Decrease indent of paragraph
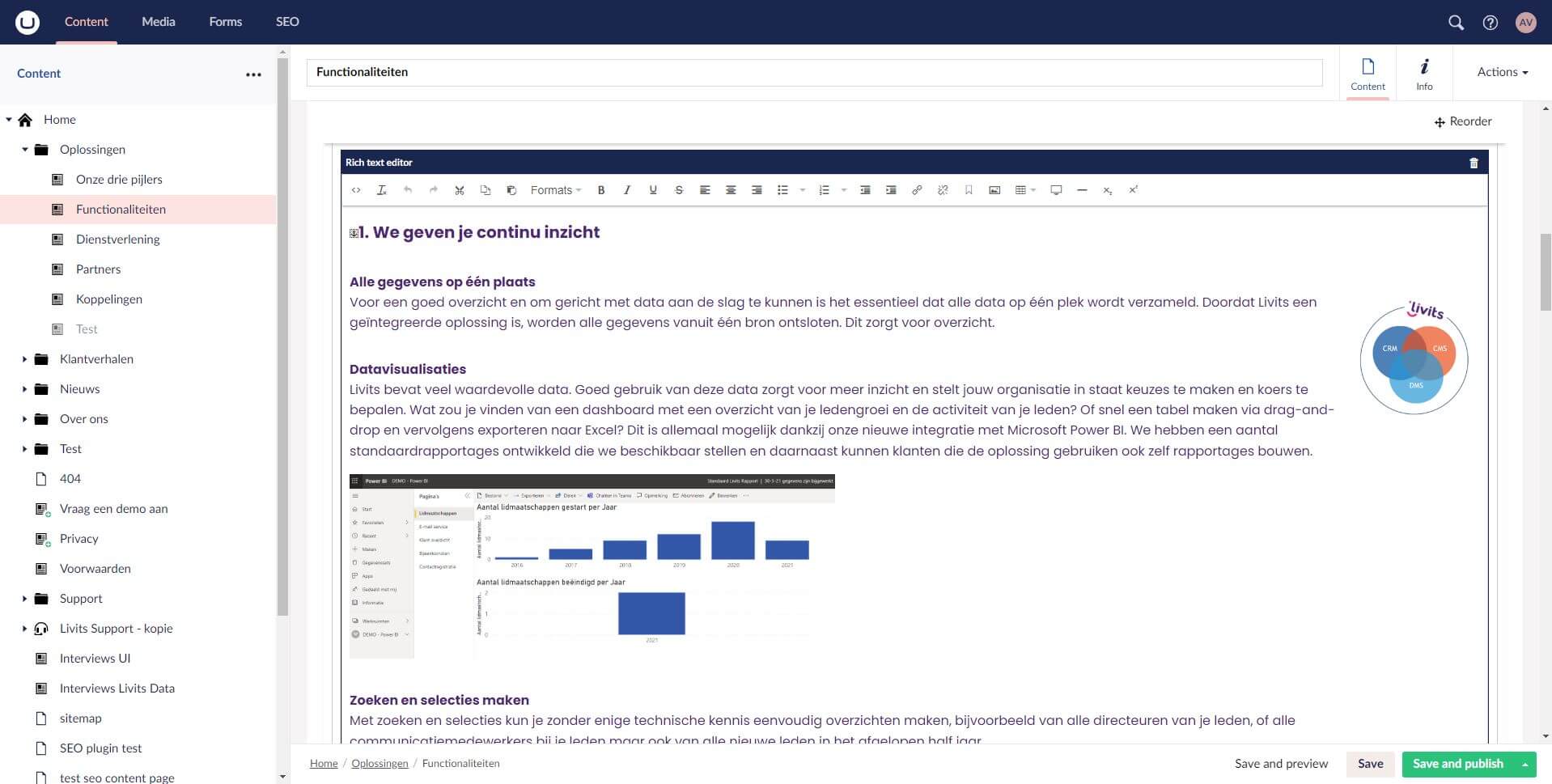The width and height of the screenshot is (1552, 784). 865,190
